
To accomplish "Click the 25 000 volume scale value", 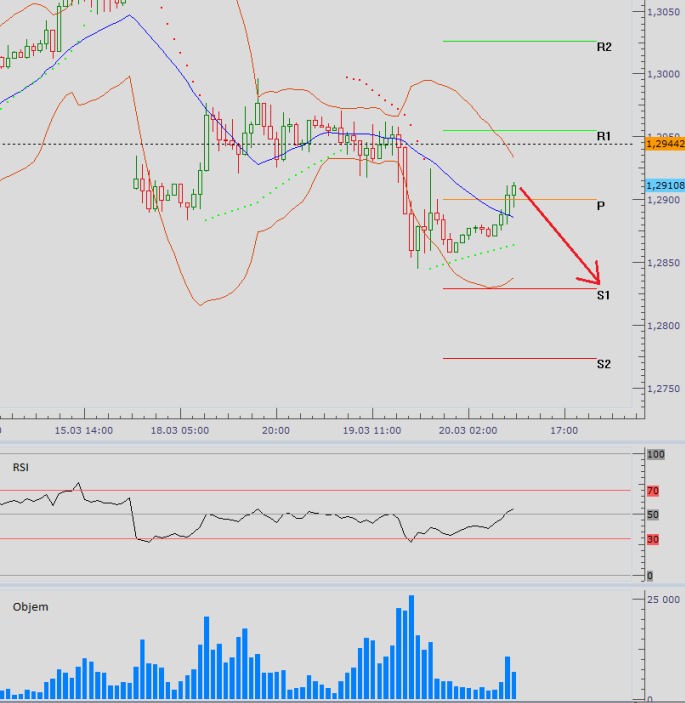I will pos(663,600).
